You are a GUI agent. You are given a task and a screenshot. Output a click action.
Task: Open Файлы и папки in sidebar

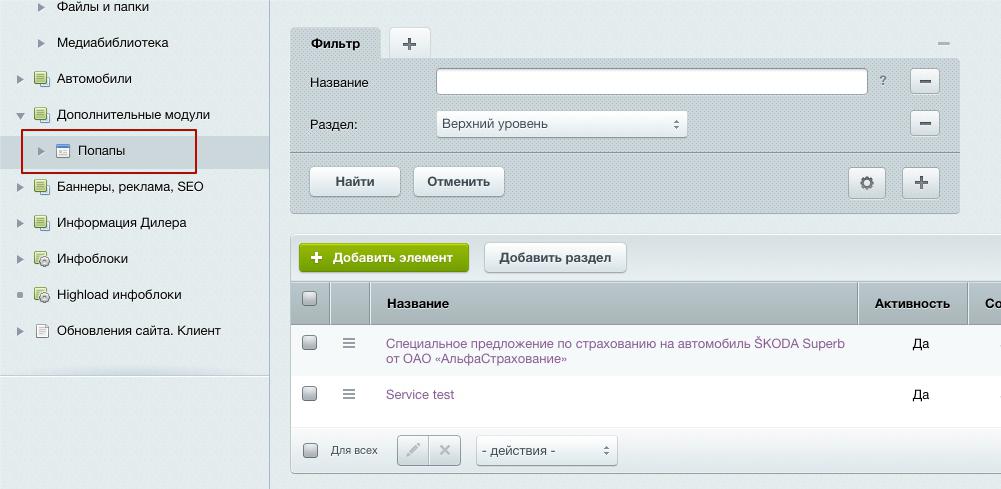(103, 7)
